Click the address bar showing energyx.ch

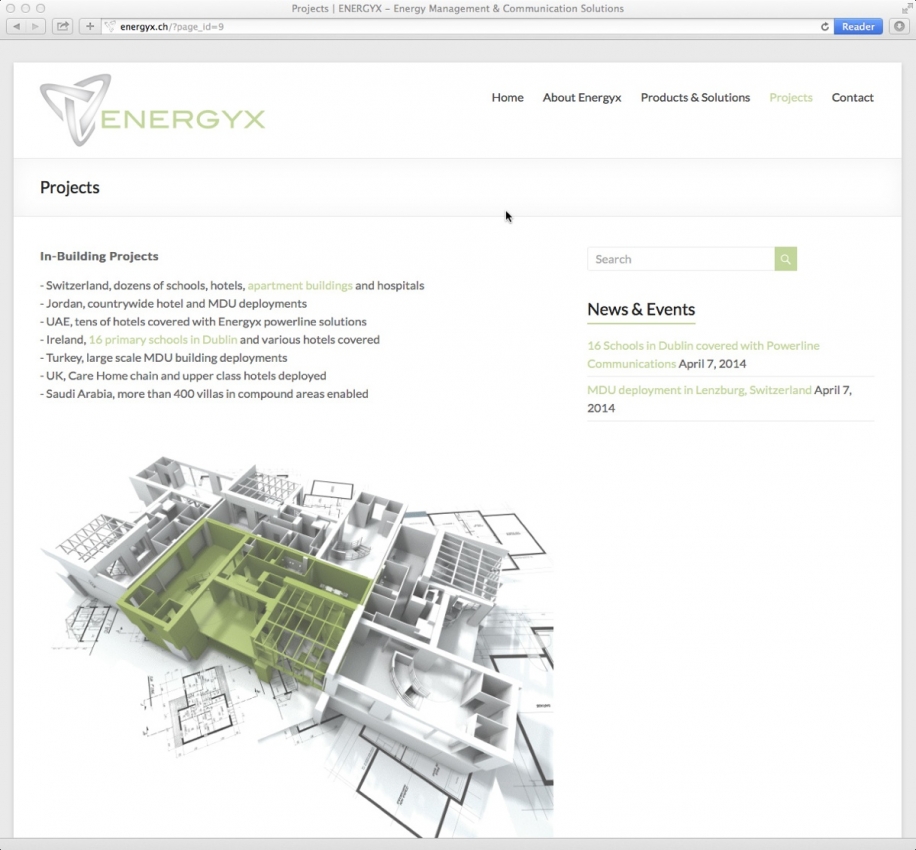[x=467, y=26]
